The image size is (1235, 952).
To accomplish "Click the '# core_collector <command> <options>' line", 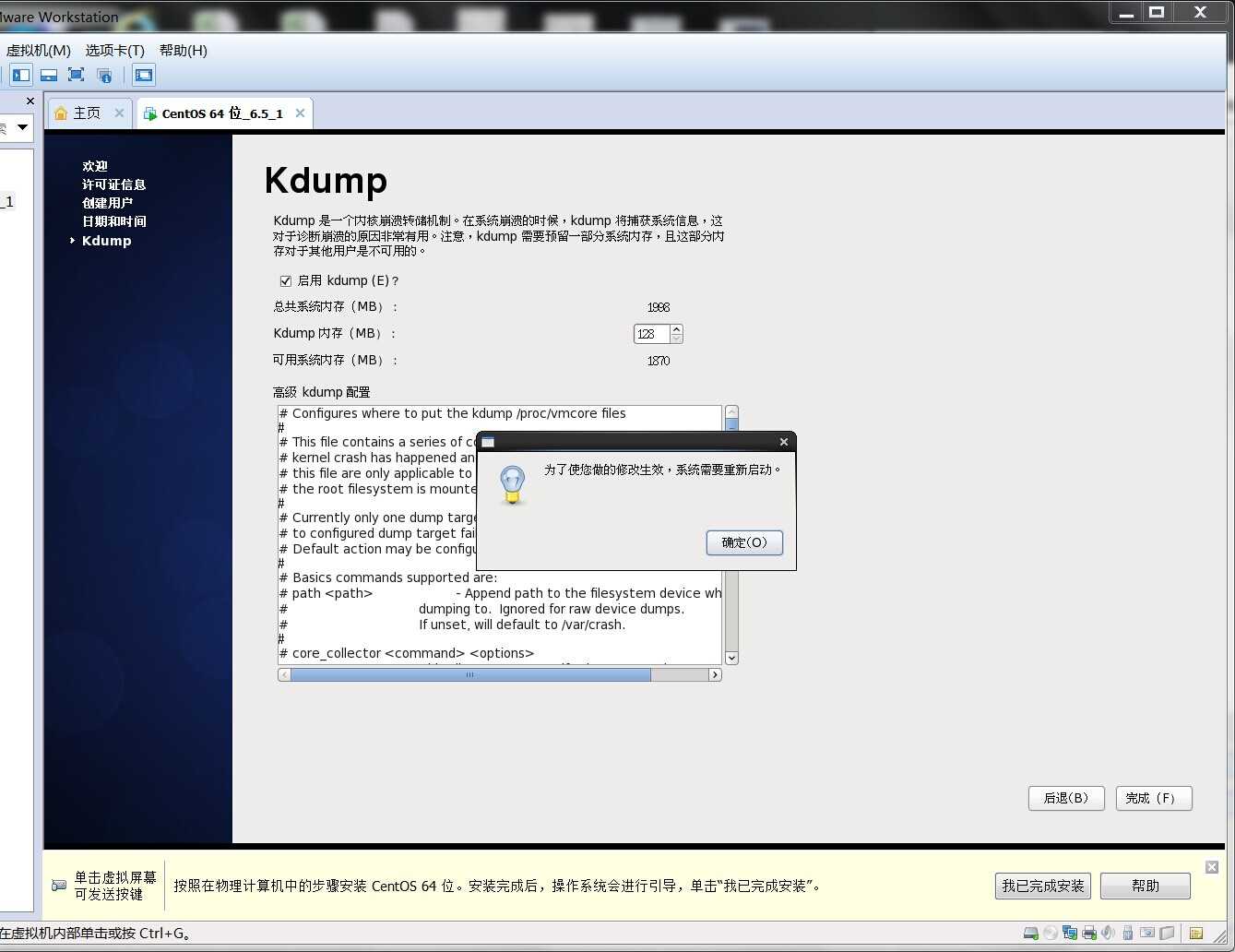I will click(407, 653).
